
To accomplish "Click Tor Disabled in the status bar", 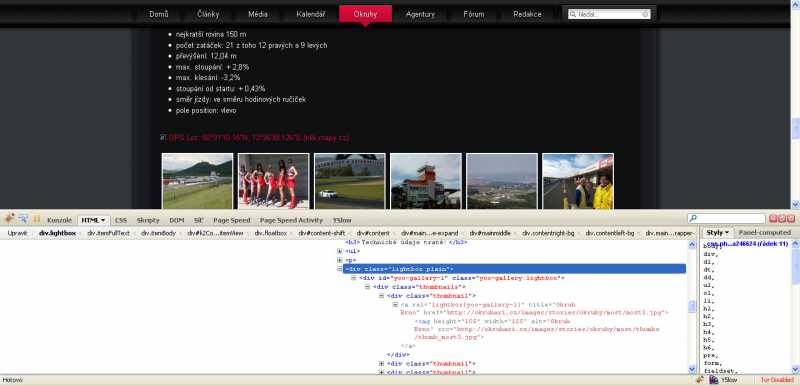I will click(x=777, y=380).
